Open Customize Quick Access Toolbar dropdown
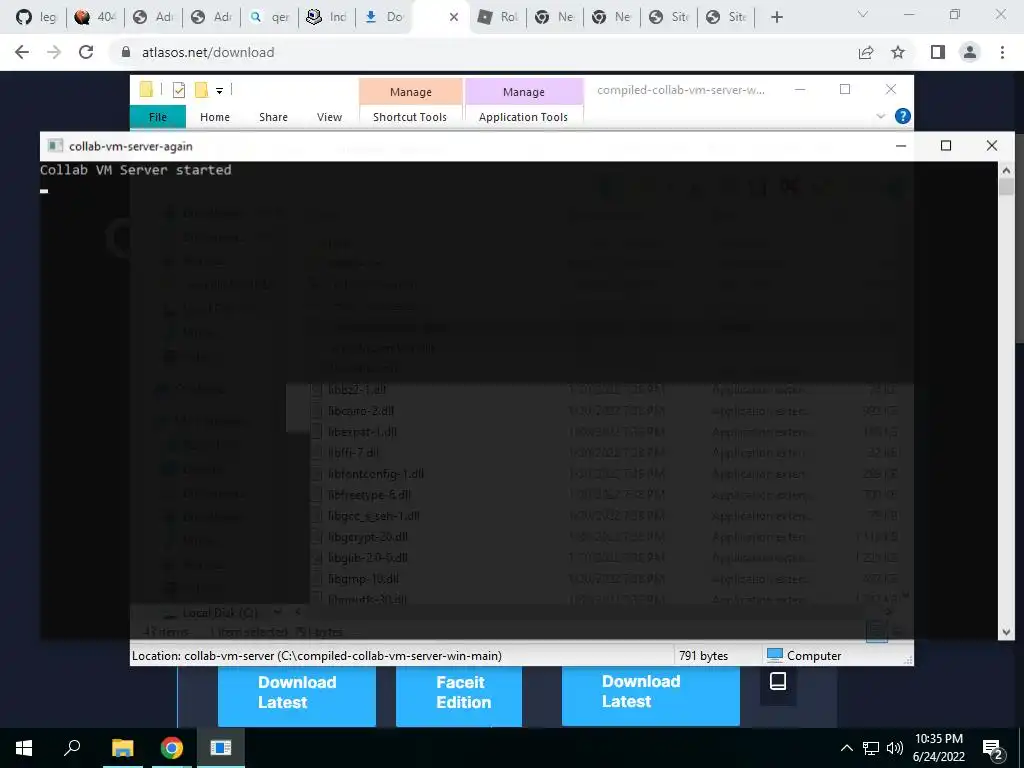Image resolution: width=1024 pixels, height=768 pixels. click(x=219, y=91)
